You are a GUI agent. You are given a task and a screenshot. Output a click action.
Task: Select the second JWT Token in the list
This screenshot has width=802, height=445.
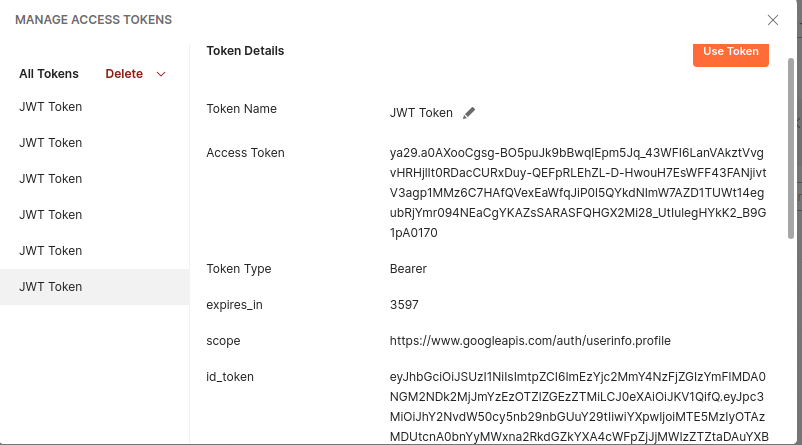(x=51, y=143)
